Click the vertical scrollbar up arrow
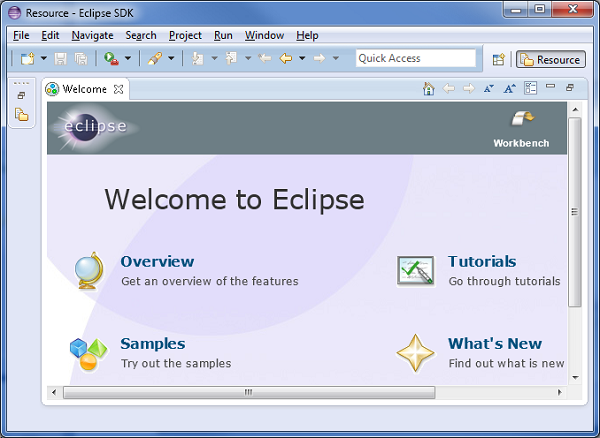 575,109
